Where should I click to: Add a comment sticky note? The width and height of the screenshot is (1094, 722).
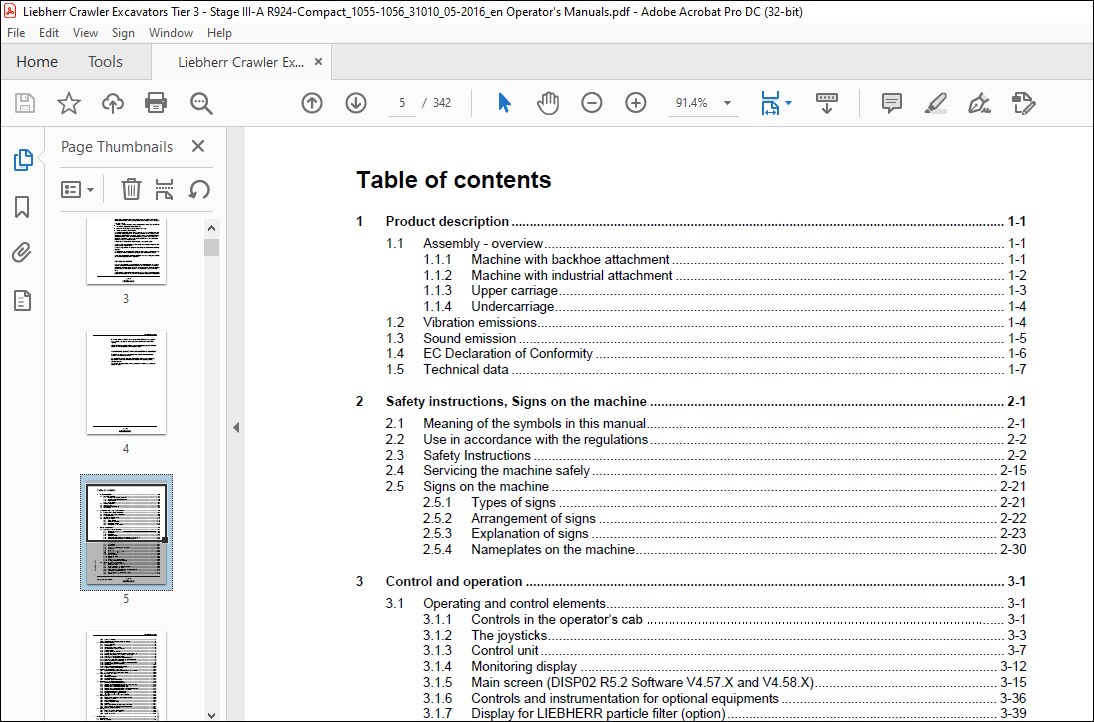[892, 103]
